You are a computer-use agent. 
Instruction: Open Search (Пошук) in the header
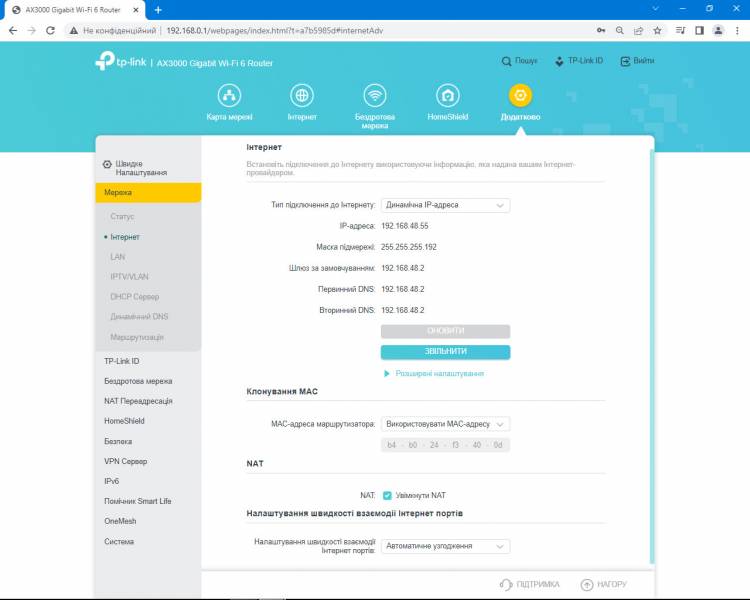[519, 61]
